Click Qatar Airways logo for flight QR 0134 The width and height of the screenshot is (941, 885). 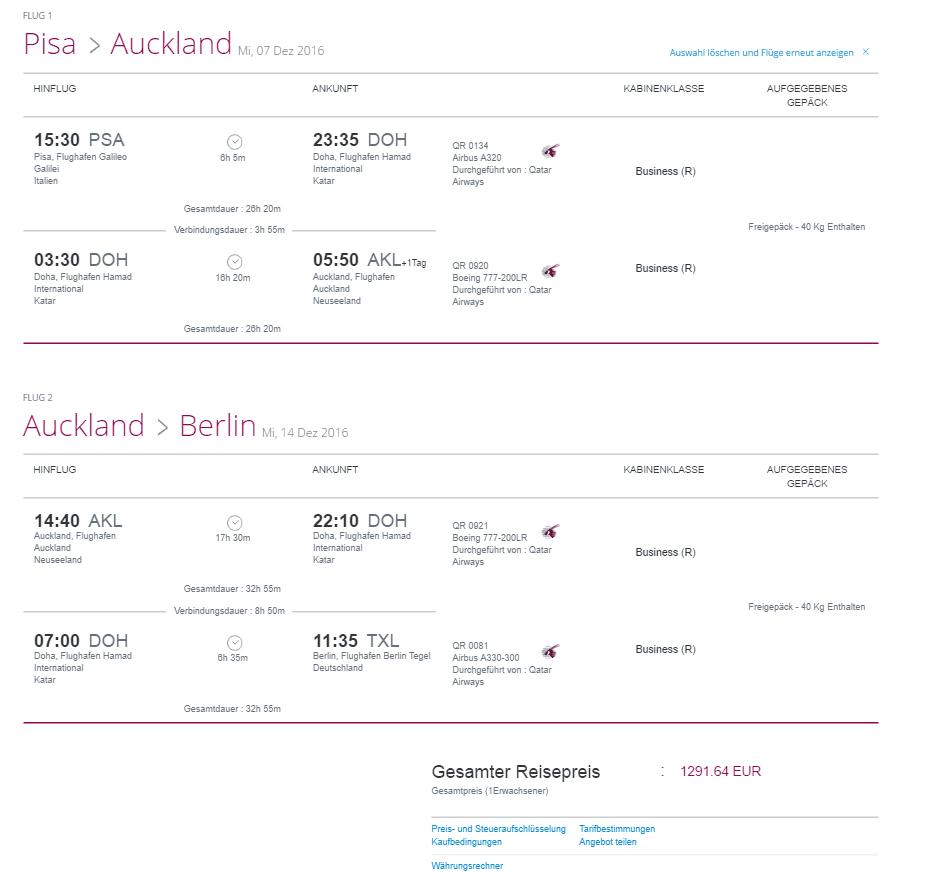(x=550, y=151)
